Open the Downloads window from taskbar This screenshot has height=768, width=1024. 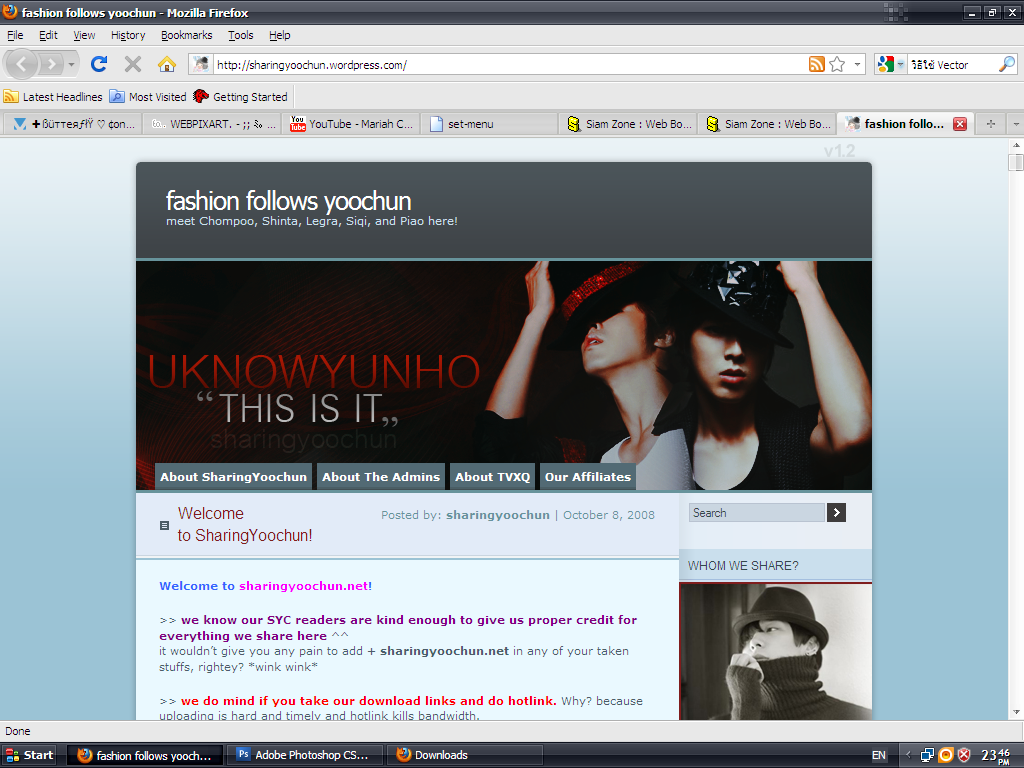pyautogui.click(x=465, y=755)
